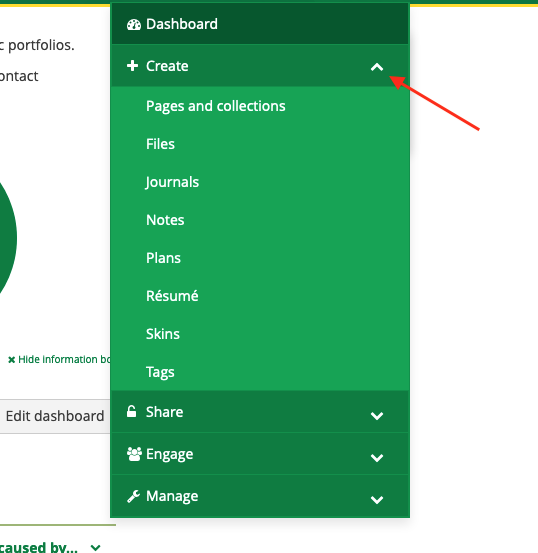The width and height of the screenshot is (538, 553).
Task: Click the Edit dashboard button
Action: (x=55, y=416)
